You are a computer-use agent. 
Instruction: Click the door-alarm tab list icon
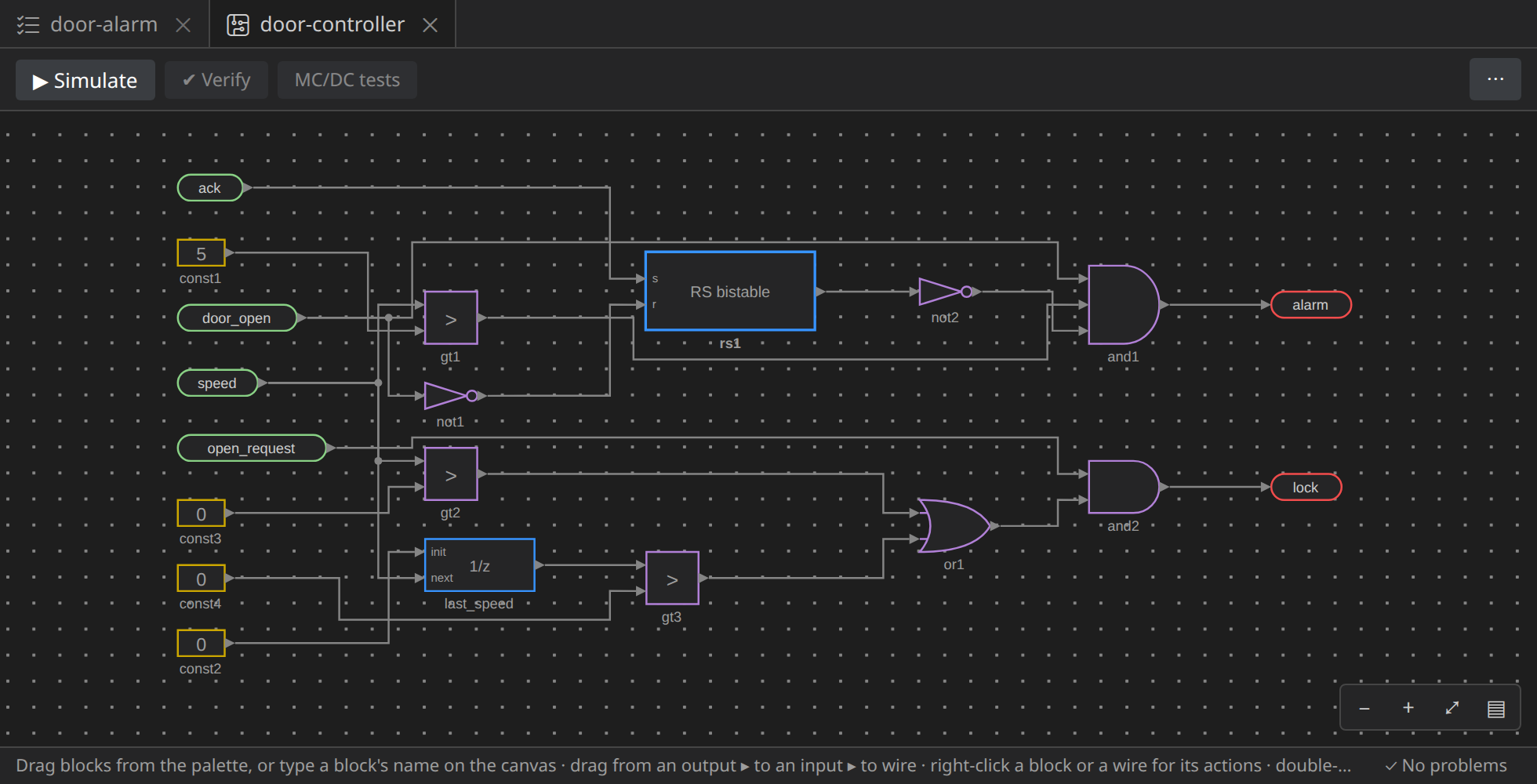coord(28,25)
